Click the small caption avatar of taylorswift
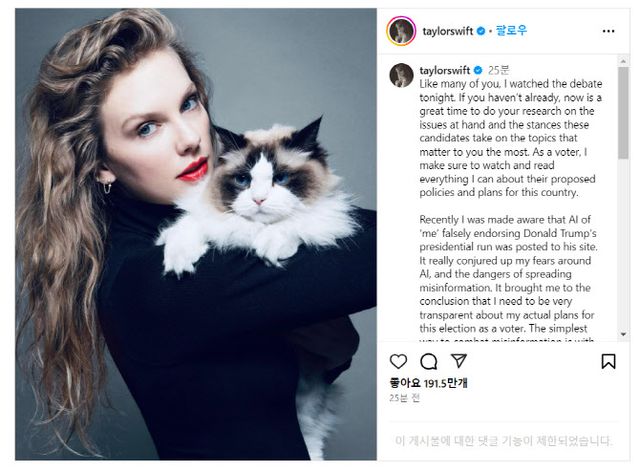 [x=401, y=75]
